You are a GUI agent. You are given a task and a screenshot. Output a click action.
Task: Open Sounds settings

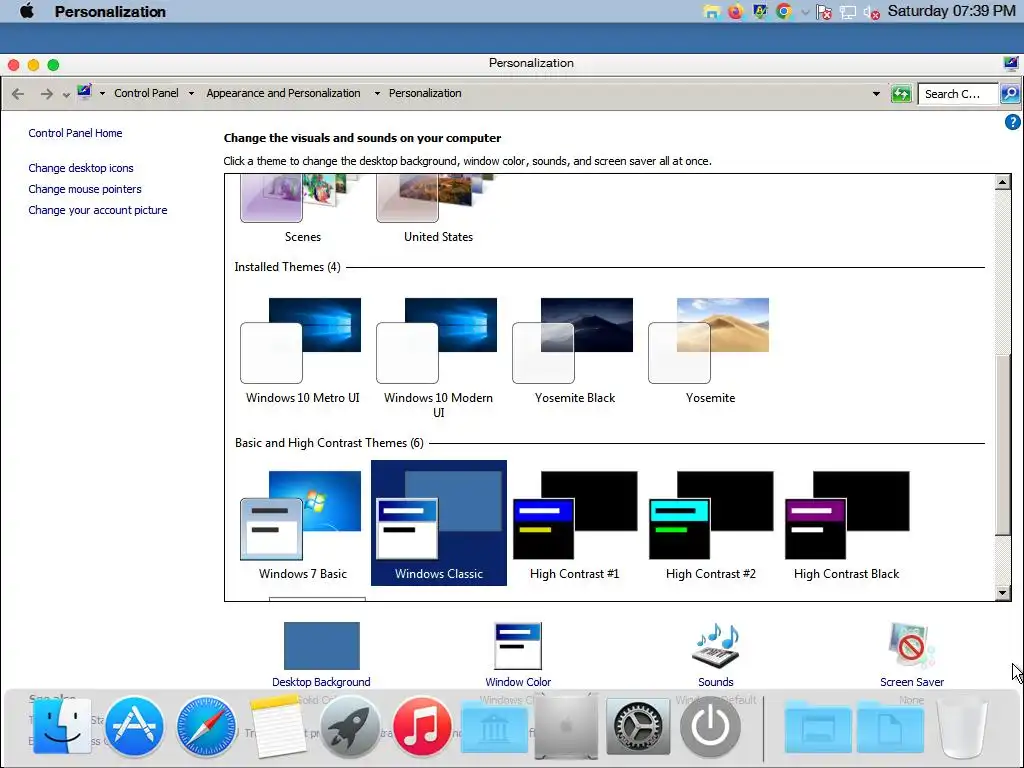pyautogui.click(x=716, y=654)
